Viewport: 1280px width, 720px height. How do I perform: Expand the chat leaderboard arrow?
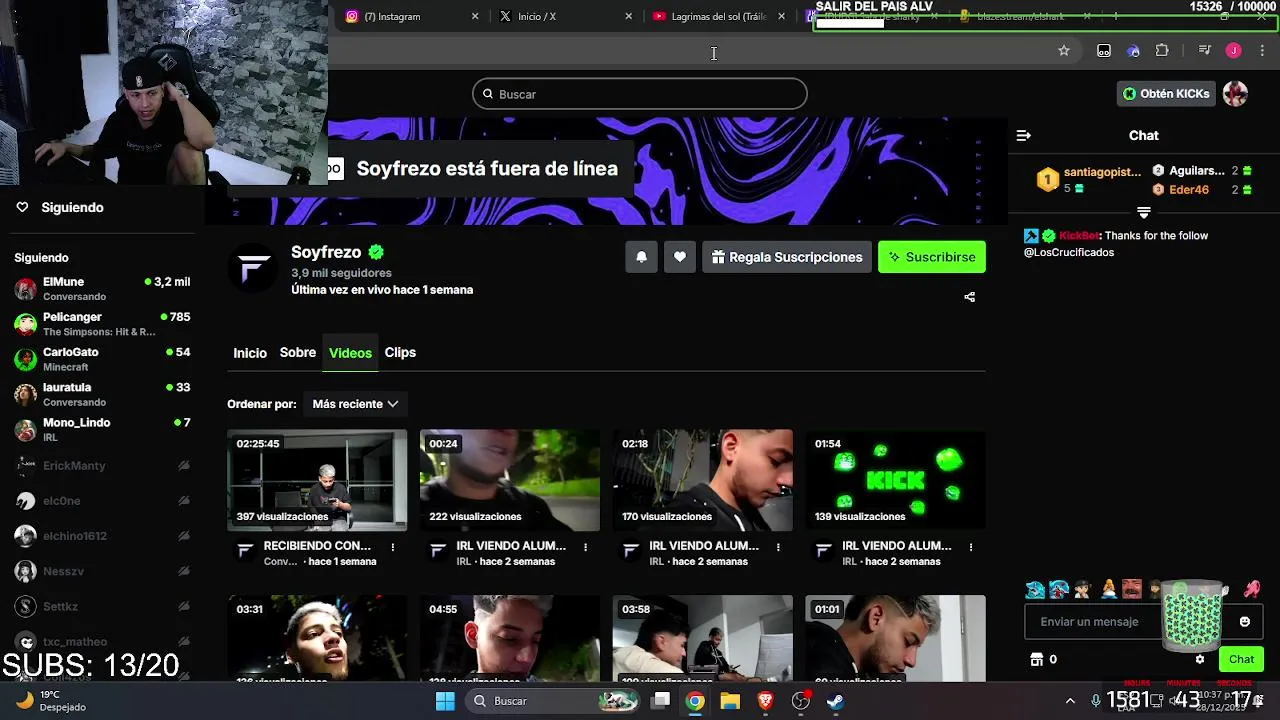tap(1144, 213)
